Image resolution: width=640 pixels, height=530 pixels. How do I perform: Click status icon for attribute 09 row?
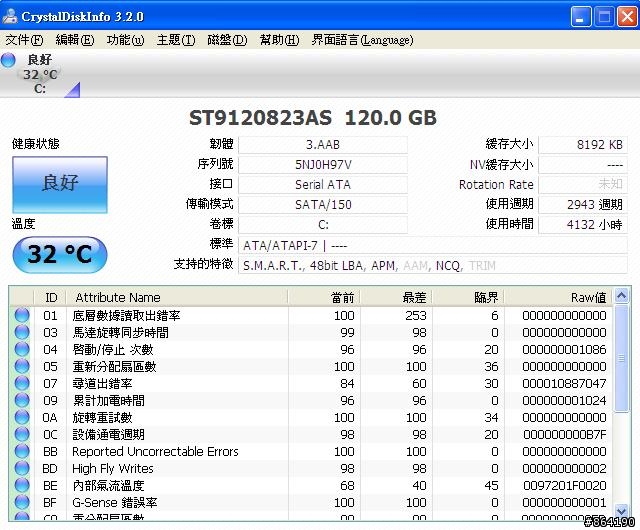click(22, 401)
